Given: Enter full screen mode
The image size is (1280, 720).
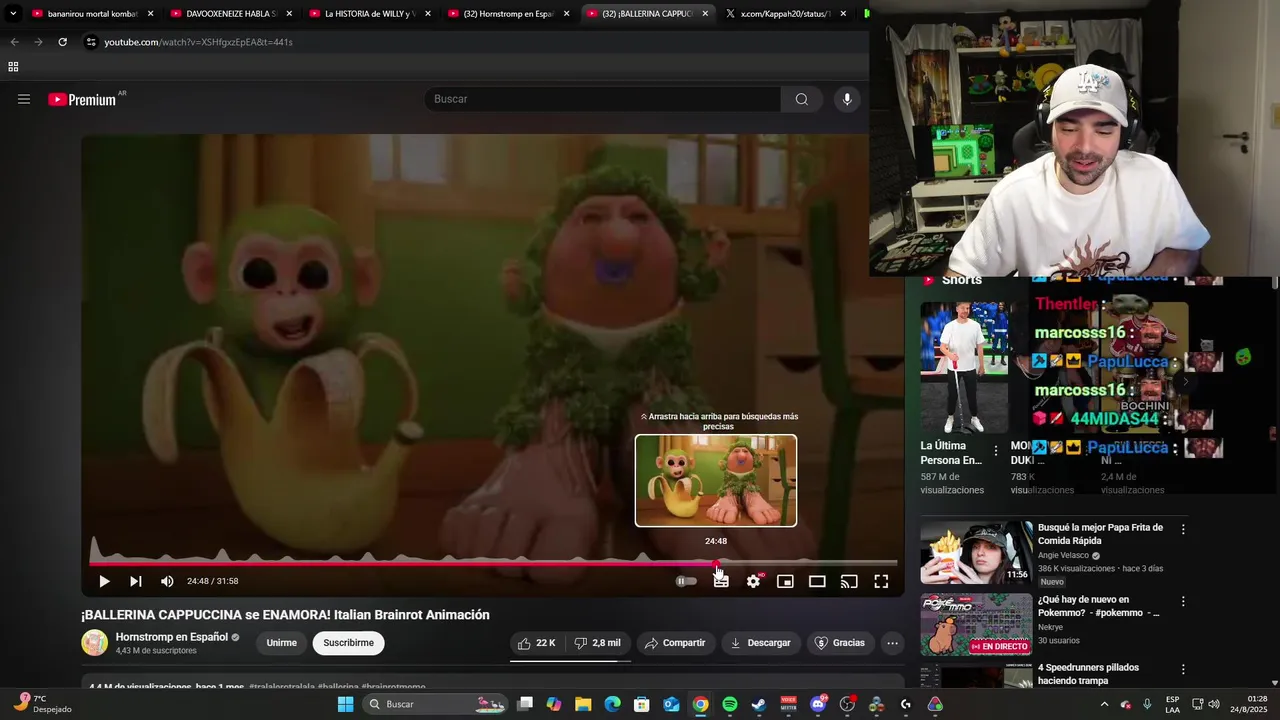Looking at the screenshot, I should click(x=881, y=581).
